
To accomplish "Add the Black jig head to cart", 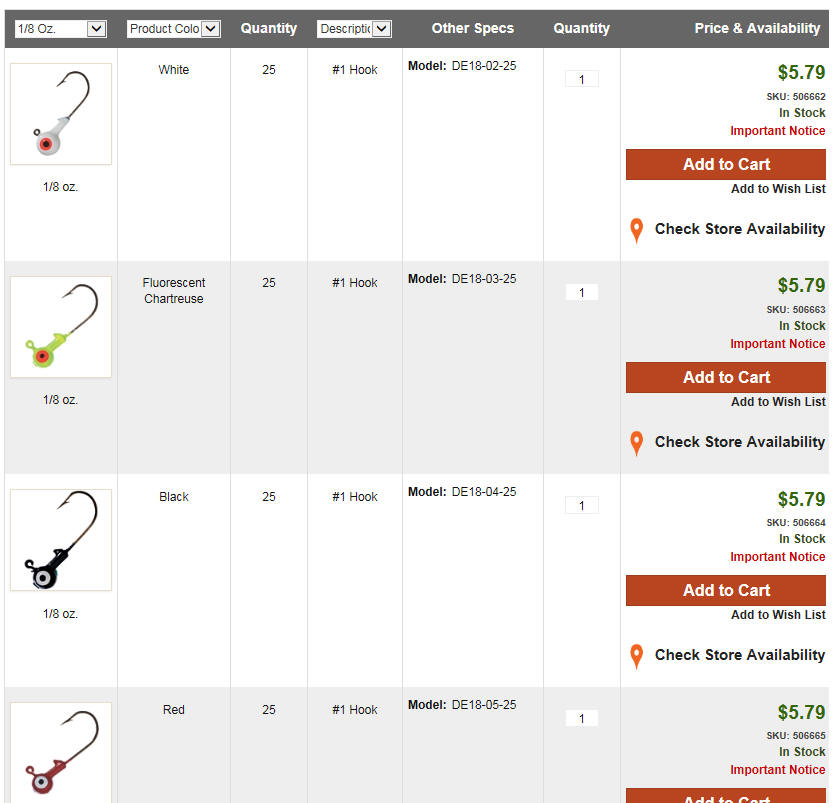I will click(726, 590).
